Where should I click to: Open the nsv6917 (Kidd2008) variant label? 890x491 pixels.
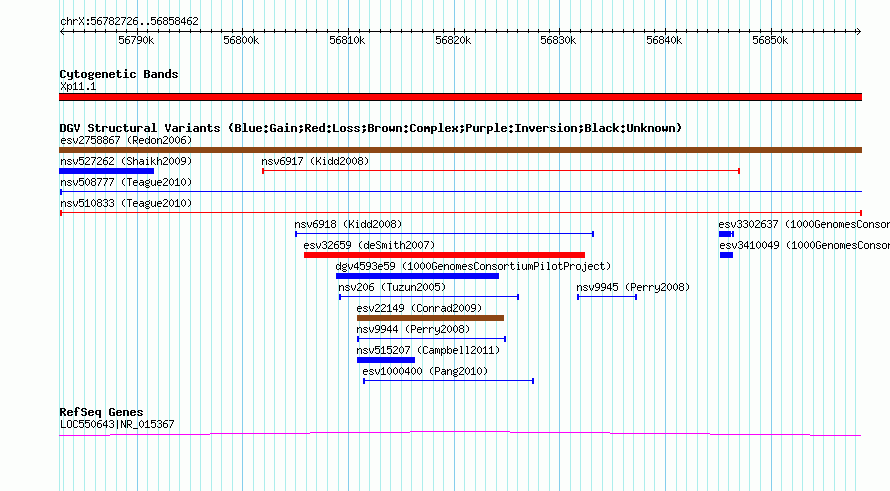coord(315,161)
